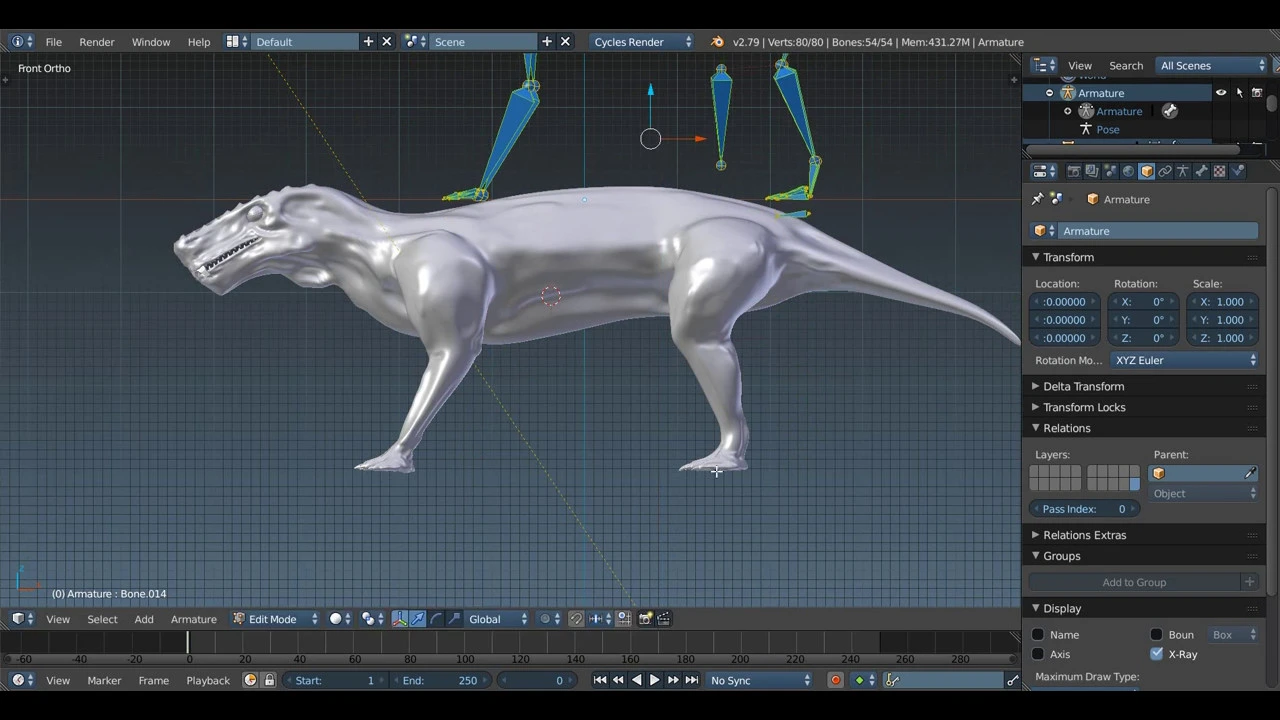Delete the Default screen layout
Image resolution: width=1280 pixels, height=720 pixels.
386,42
